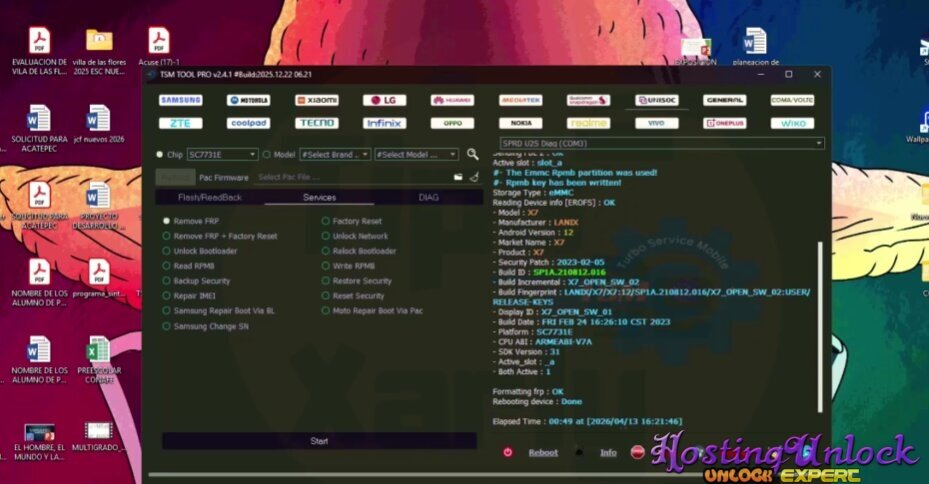Switch to the Services tab

pyautogui.click(x=319, y=197)
